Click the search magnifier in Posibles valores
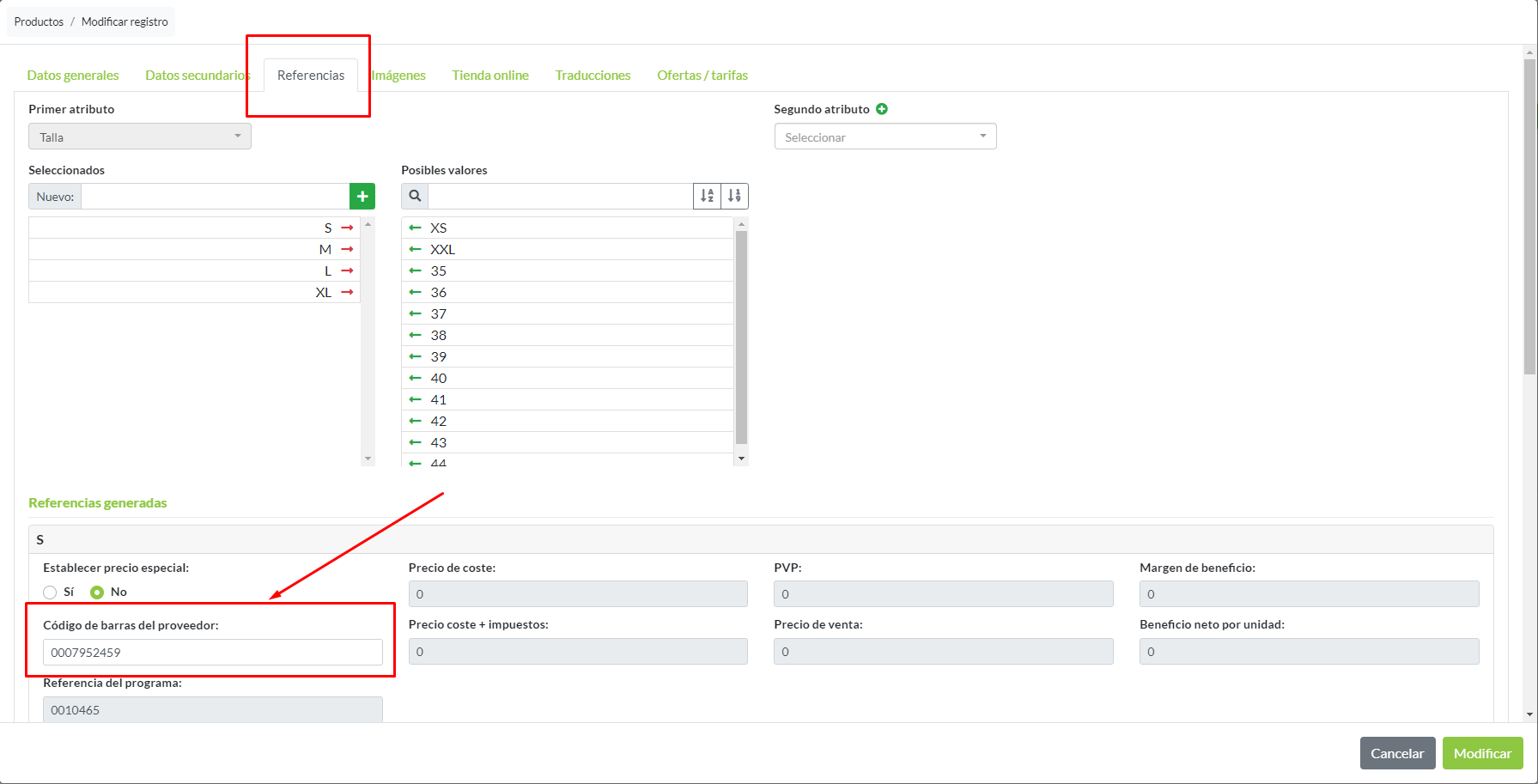 pyautogui.click(x=415, y=197)
